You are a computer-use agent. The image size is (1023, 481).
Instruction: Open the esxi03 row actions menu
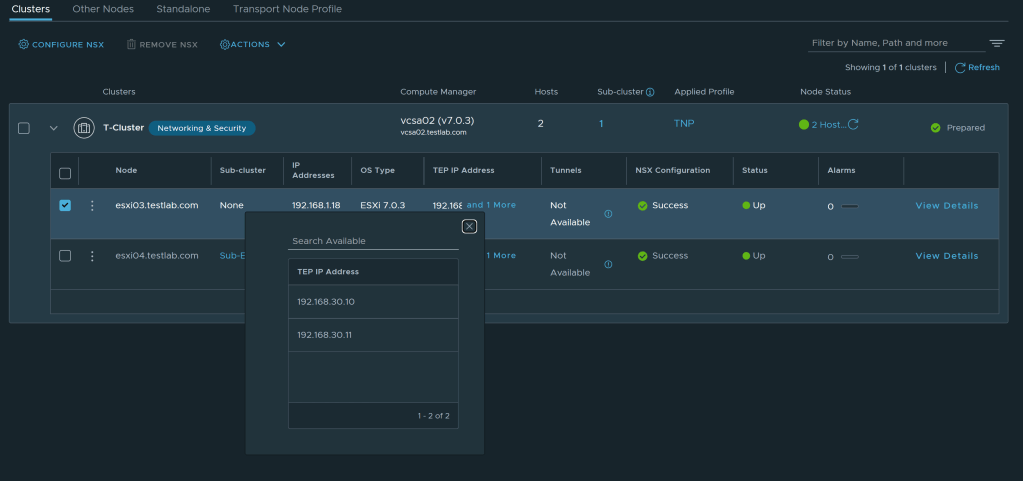pos(92,206)
